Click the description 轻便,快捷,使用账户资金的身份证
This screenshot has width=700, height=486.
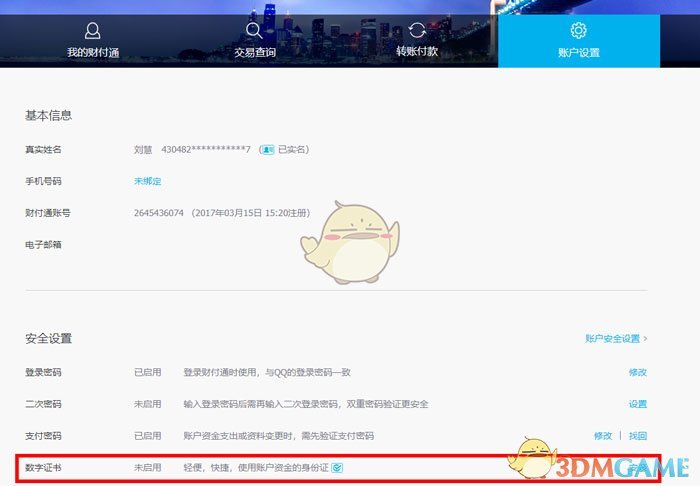(256, 468)
